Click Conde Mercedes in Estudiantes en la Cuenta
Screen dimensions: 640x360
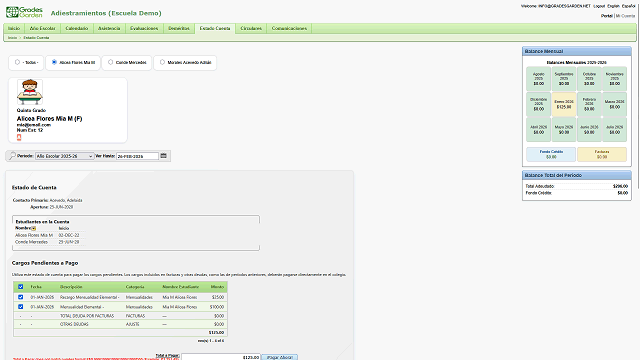pos(31,242)
